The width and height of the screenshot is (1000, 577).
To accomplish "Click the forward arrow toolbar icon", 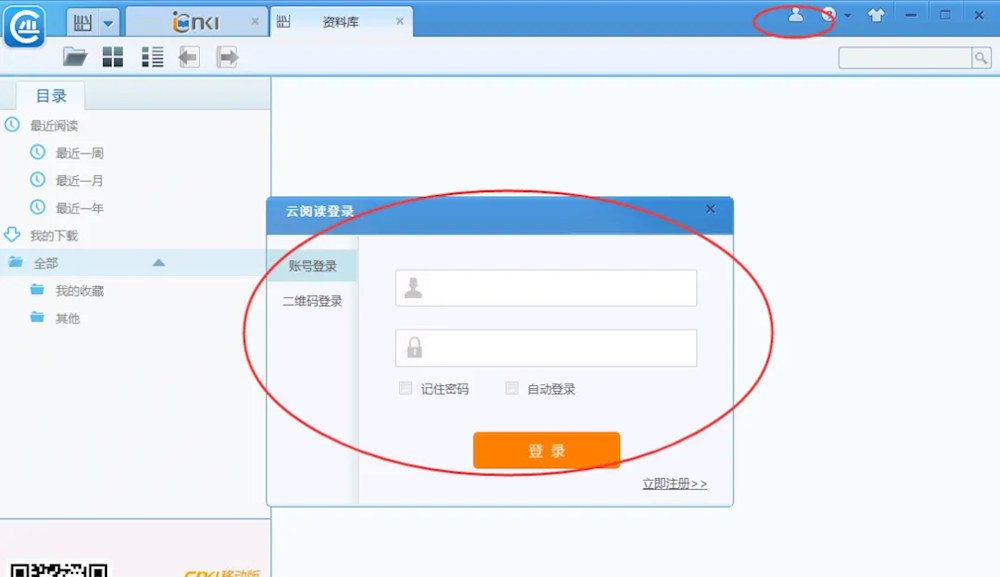I will click(228, 57).
